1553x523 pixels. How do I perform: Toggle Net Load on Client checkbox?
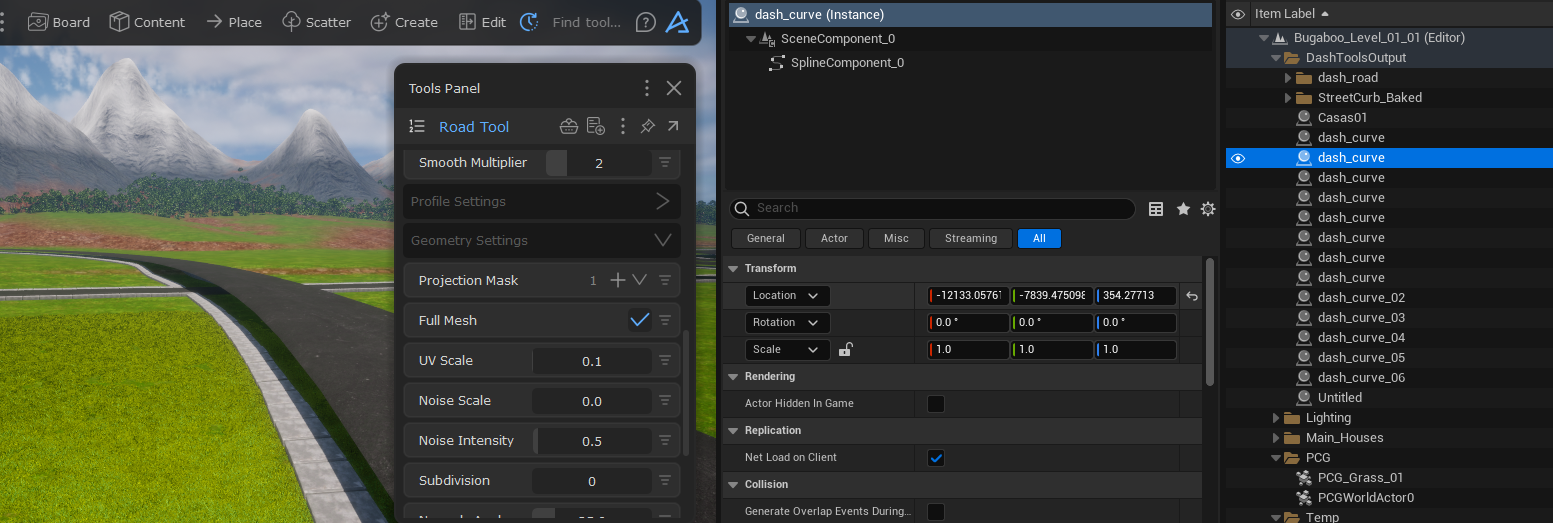[936, 457]
